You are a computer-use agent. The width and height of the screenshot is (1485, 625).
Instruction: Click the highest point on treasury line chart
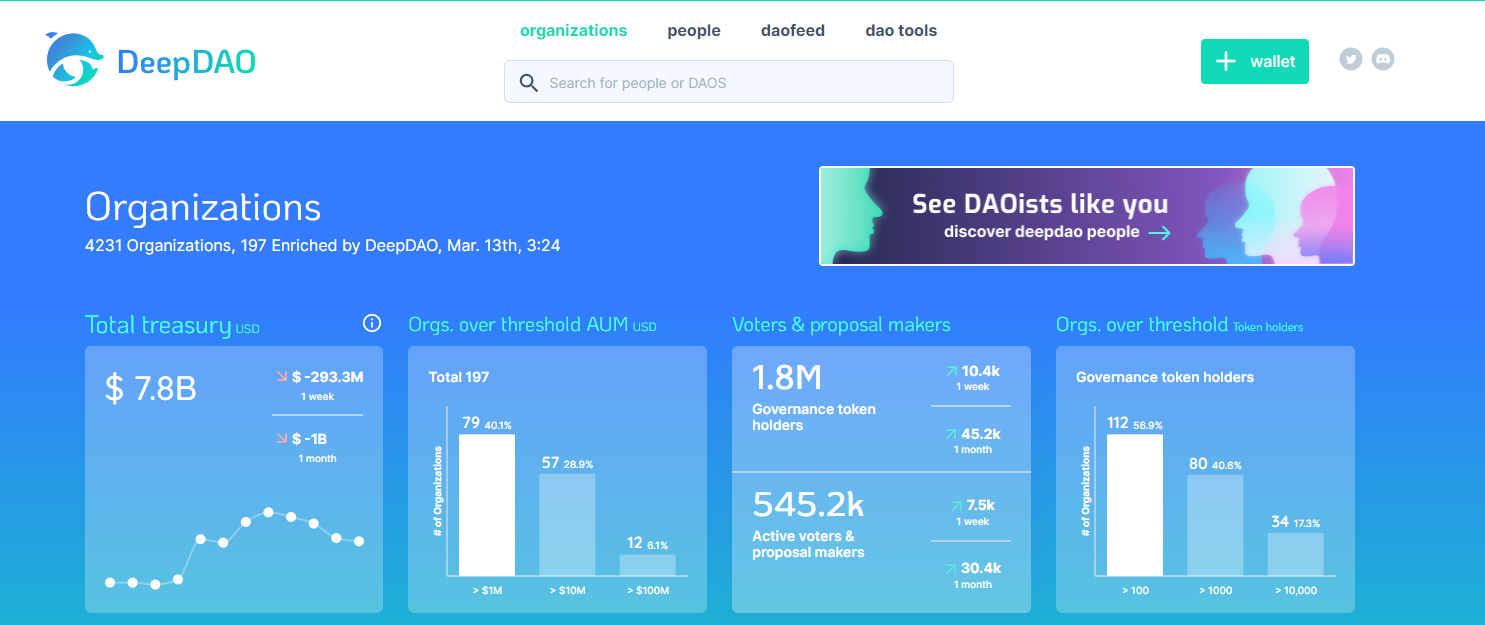point(268,512)
